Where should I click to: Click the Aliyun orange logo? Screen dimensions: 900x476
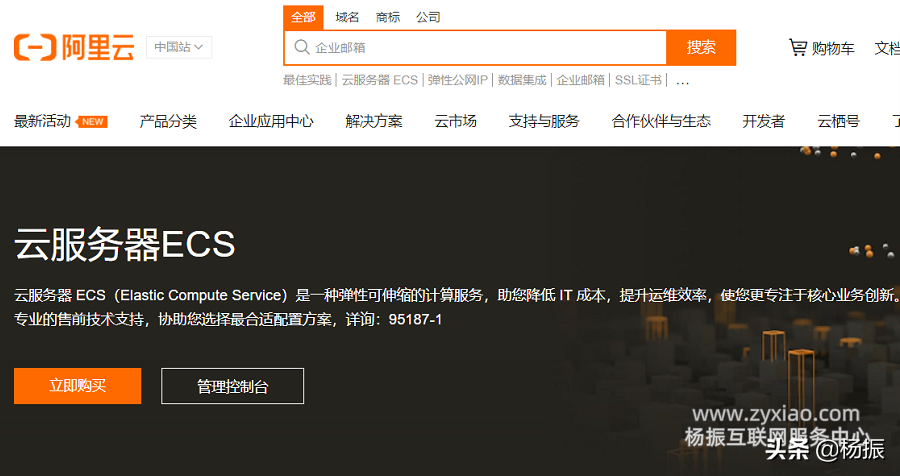click(x=74, y=47)
